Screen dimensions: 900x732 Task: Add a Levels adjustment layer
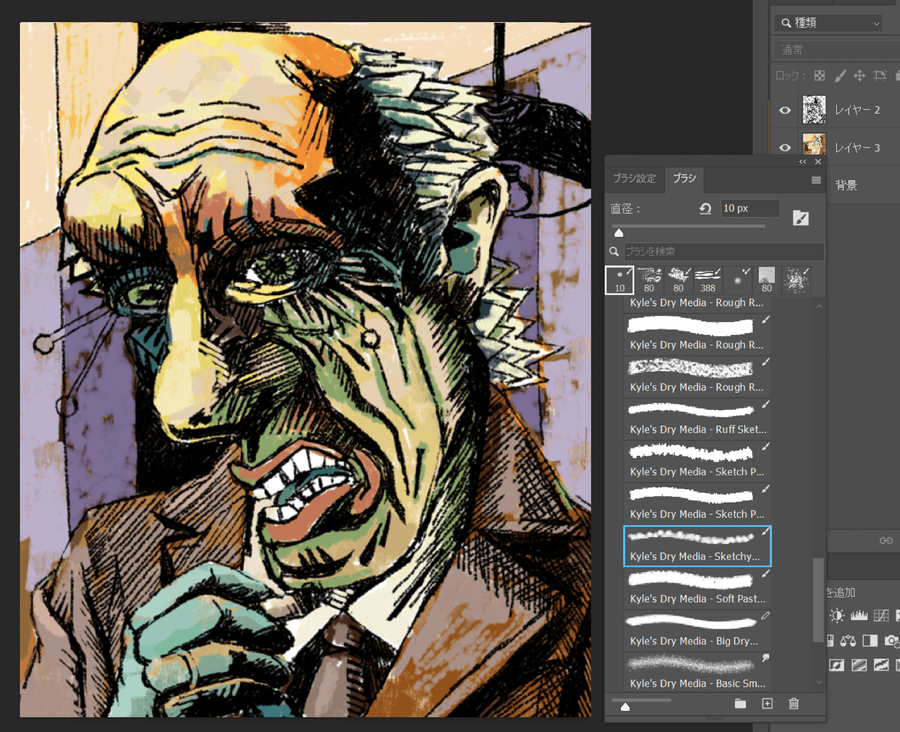(x=859, y=616)
